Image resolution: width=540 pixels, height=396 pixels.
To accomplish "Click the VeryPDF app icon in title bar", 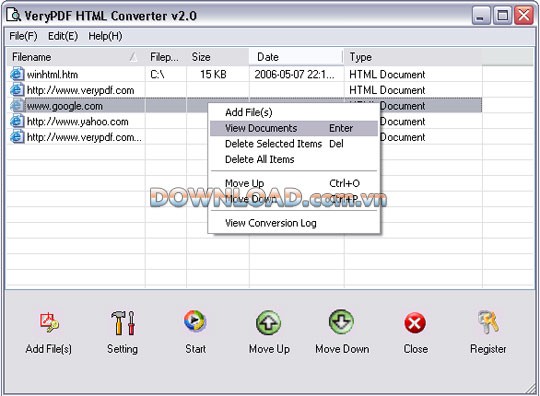I will coord(14,15).
